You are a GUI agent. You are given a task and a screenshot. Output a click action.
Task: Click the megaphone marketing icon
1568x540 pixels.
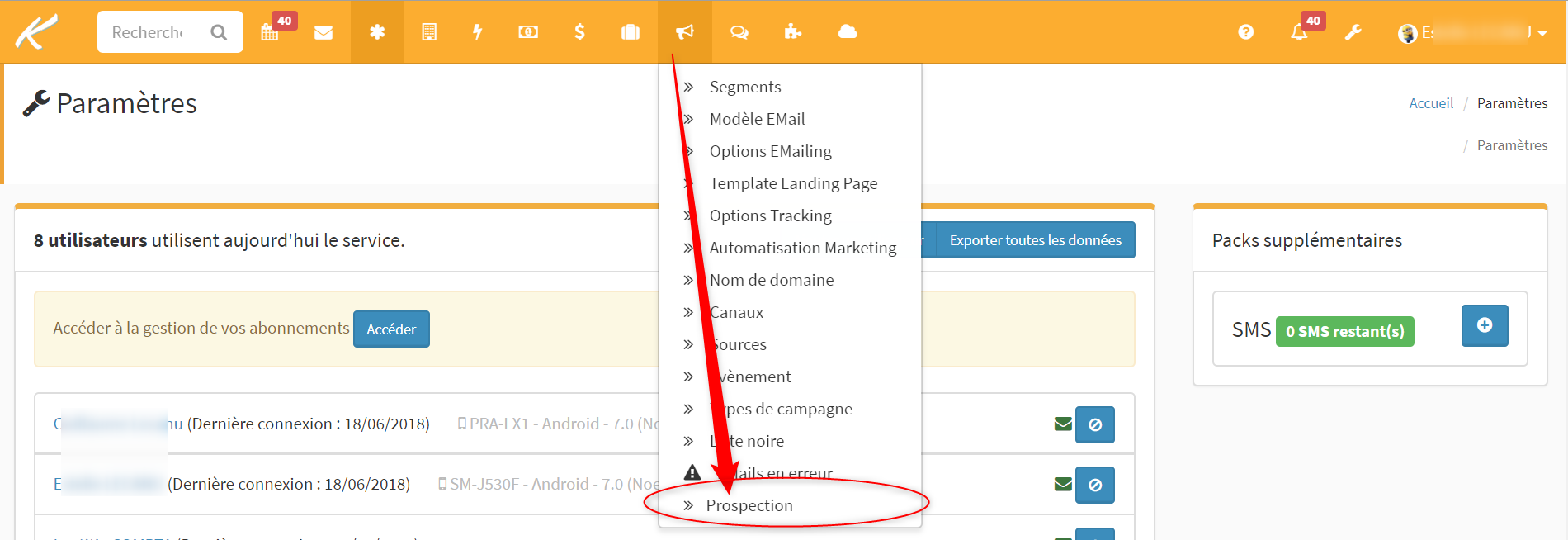(685, 32)
